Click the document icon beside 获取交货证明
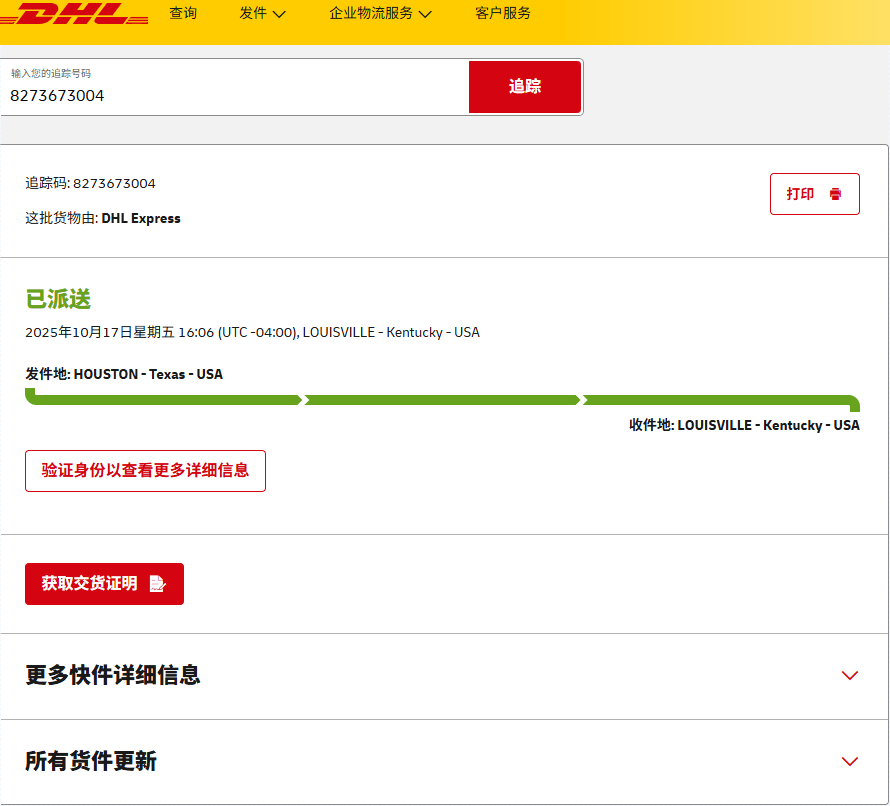Viewport: 890px width, 806px height. 157,584
